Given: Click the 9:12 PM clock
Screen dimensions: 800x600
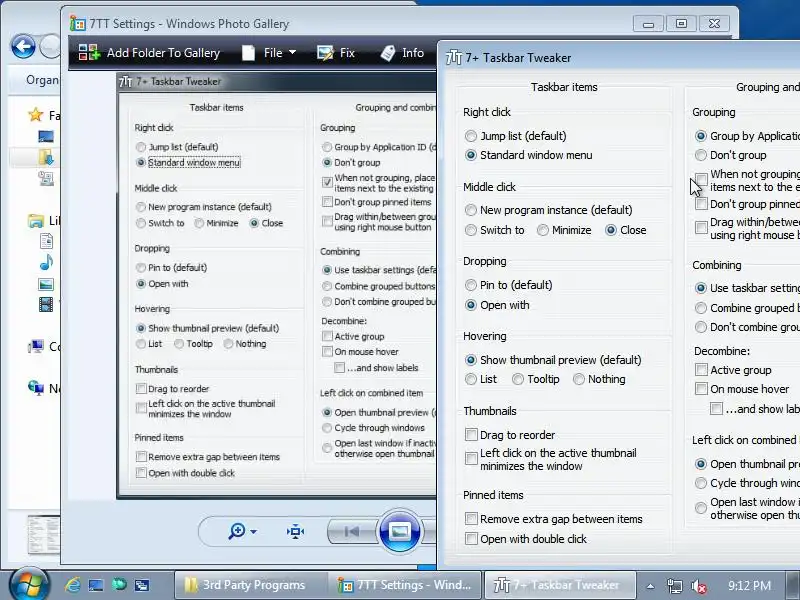Looking at the screenshot, I should click(749, 585).
